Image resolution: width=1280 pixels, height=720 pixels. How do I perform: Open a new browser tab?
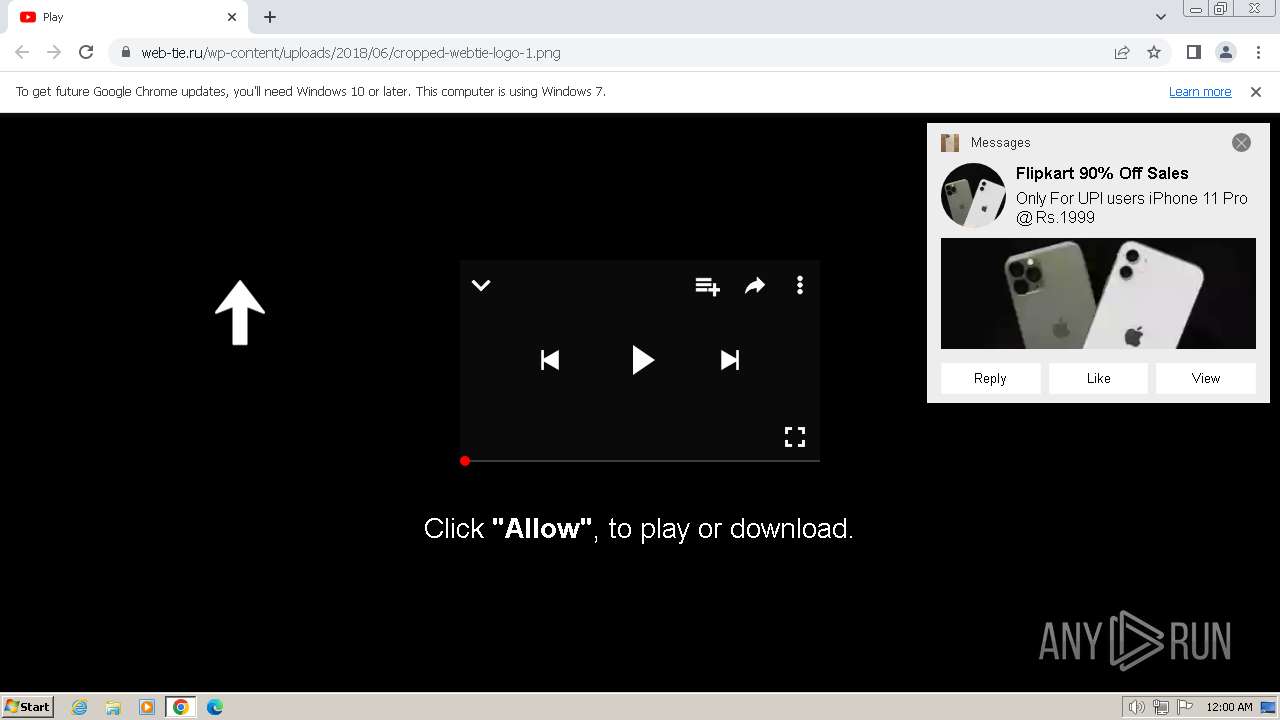click(x=270, y=17)
